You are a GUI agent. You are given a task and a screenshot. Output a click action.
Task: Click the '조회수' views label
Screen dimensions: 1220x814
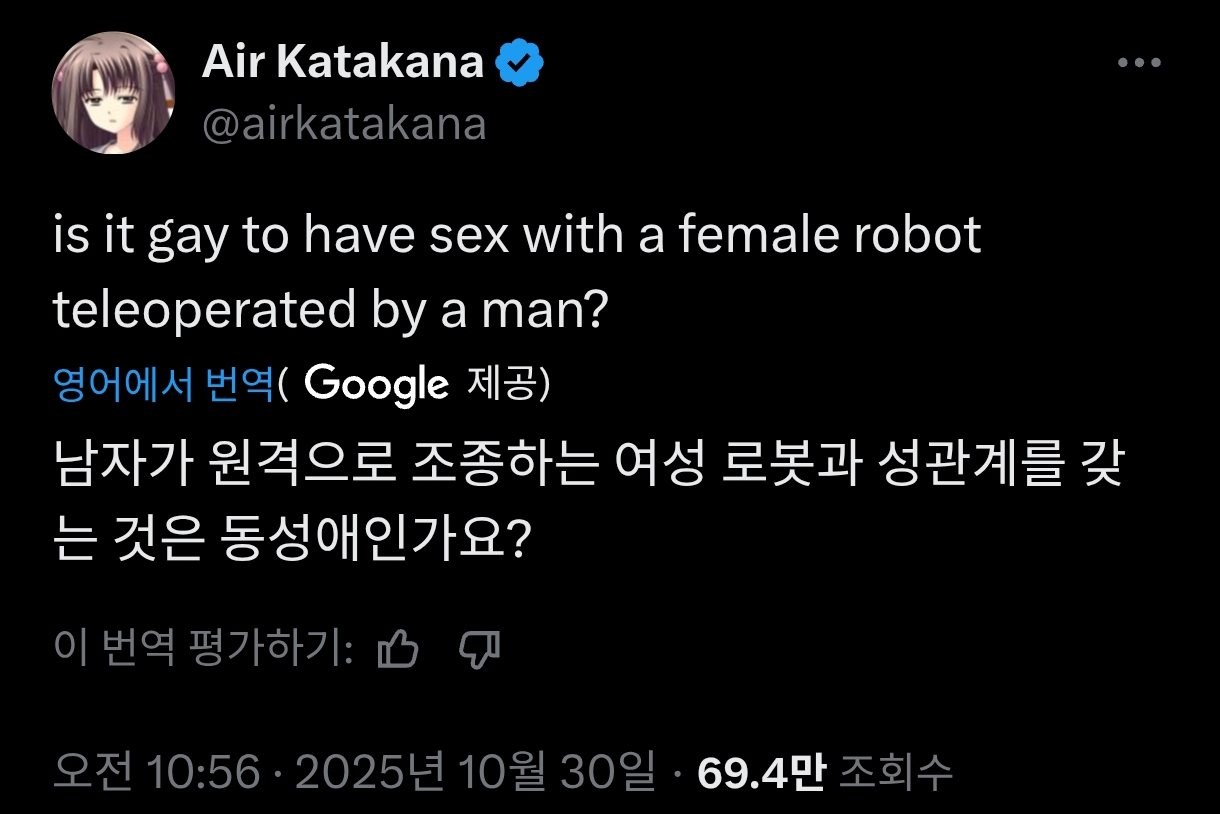point(896,771)
